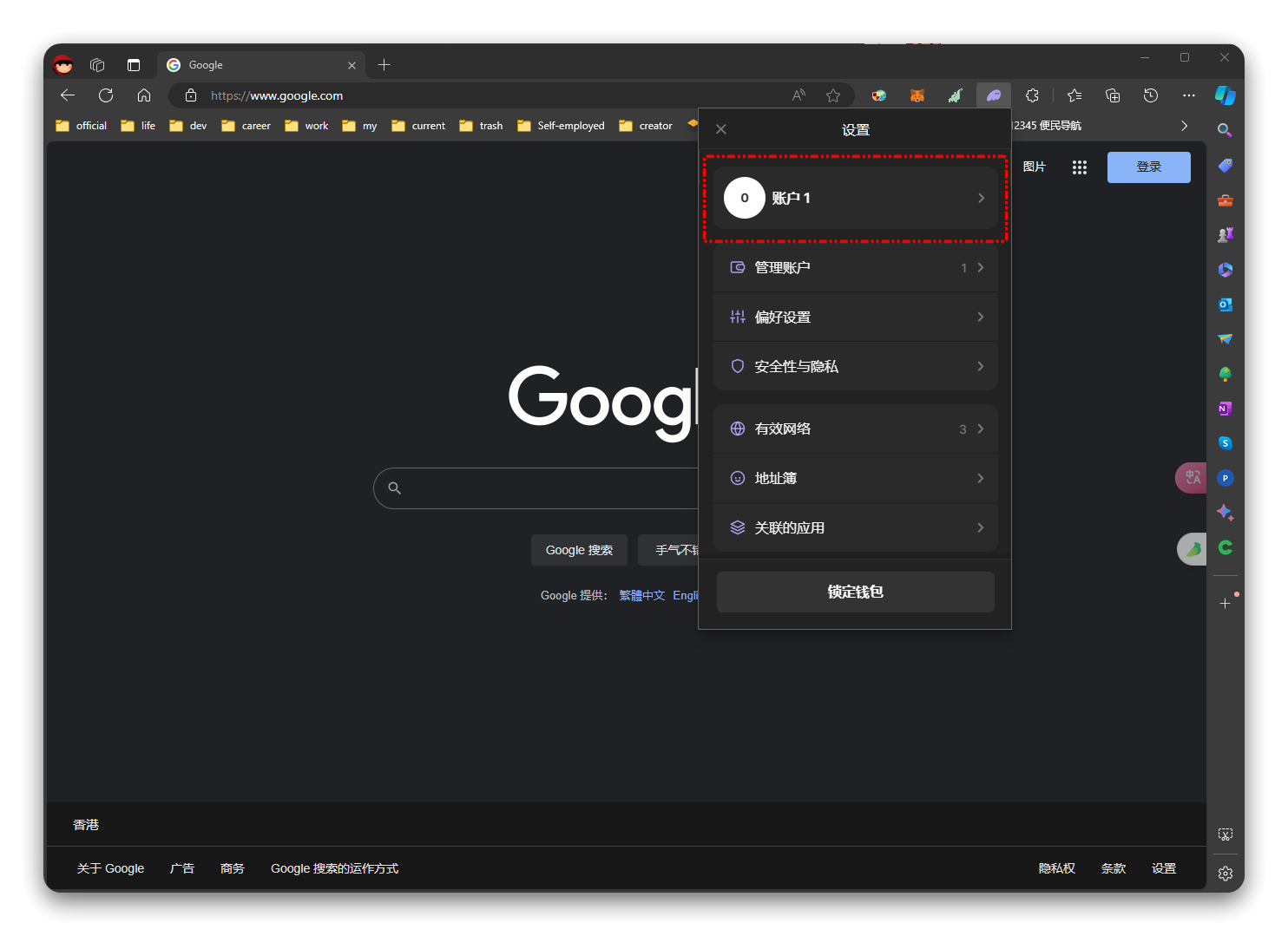
Task: Open the creator bookmarks folder
Action: (646, 126)
